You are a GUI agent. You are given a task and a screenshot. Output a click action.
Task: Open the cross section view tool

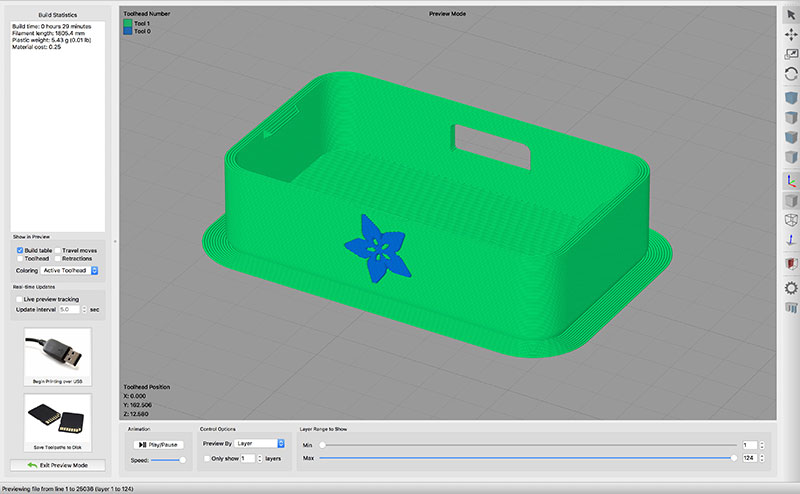pos(790,263)
